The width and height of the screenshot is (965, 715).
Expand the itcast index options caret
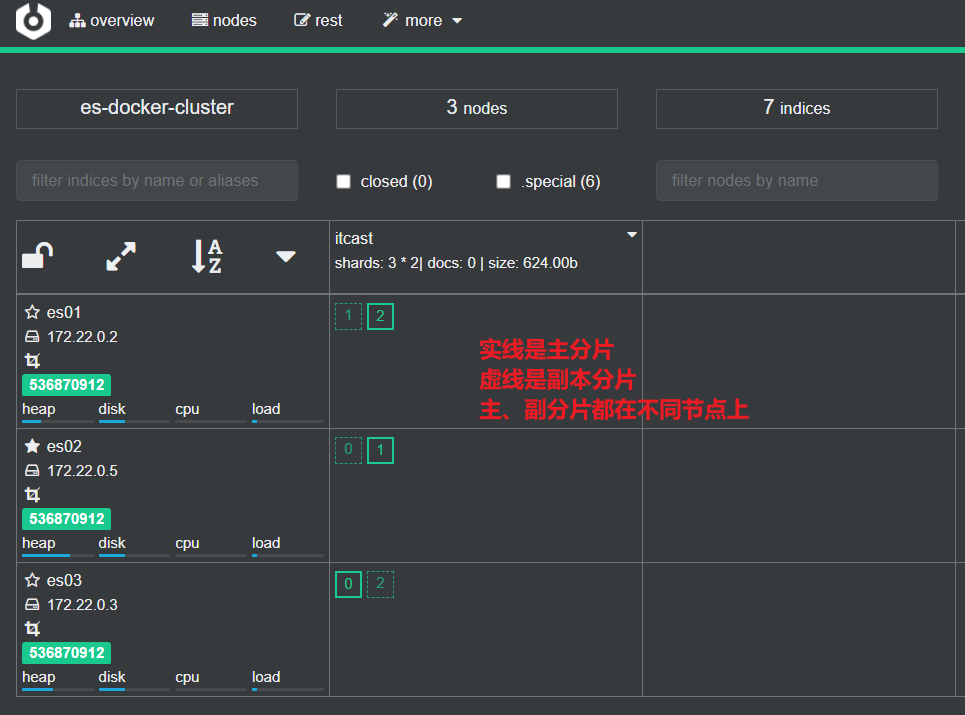tap(631, 233)
